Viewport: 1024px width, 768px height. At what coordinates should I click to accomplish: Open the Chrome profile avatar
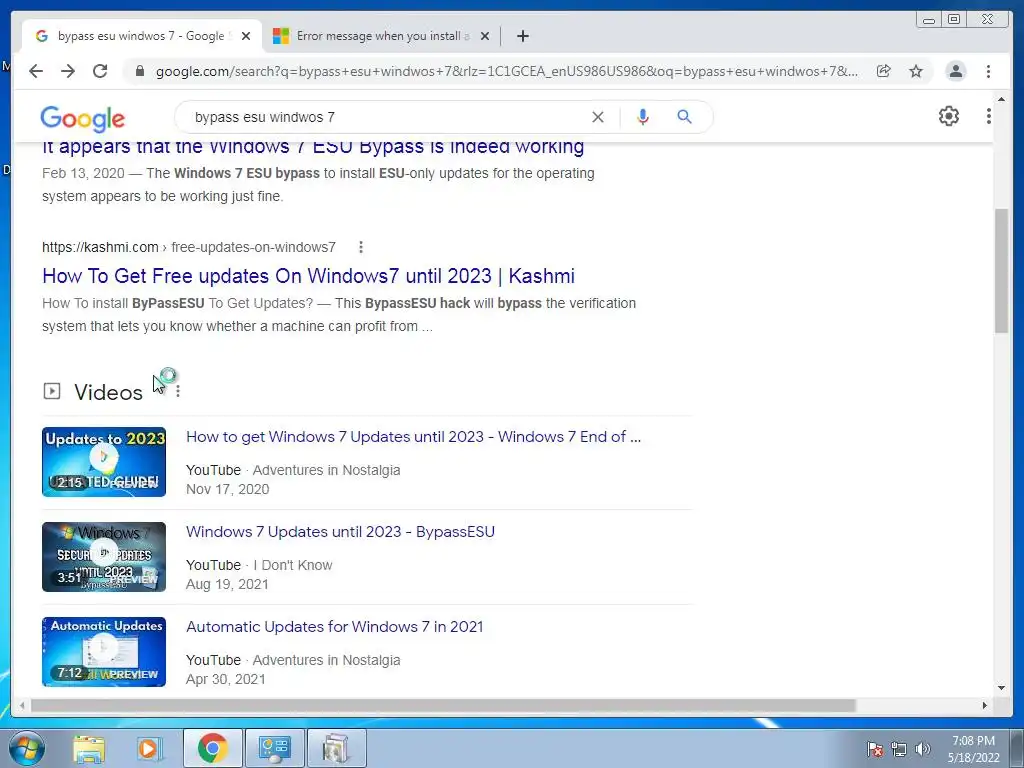tap(955, 71)
